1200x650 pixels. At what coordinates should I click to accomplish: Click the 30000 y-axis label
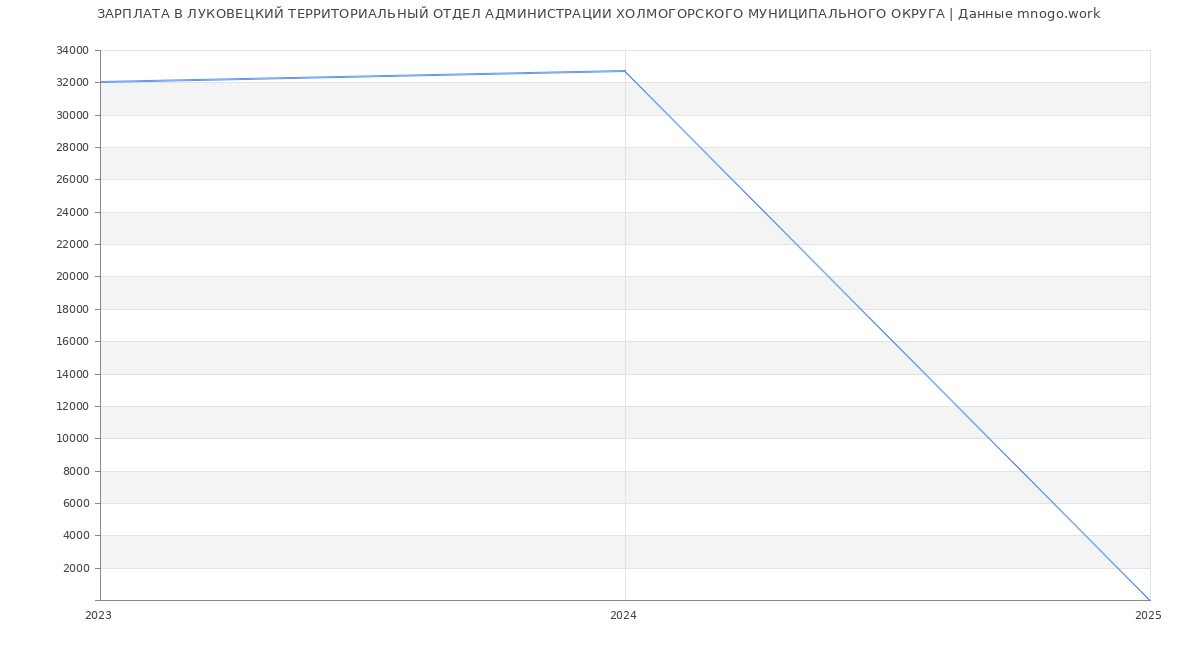tap(72, 115)
